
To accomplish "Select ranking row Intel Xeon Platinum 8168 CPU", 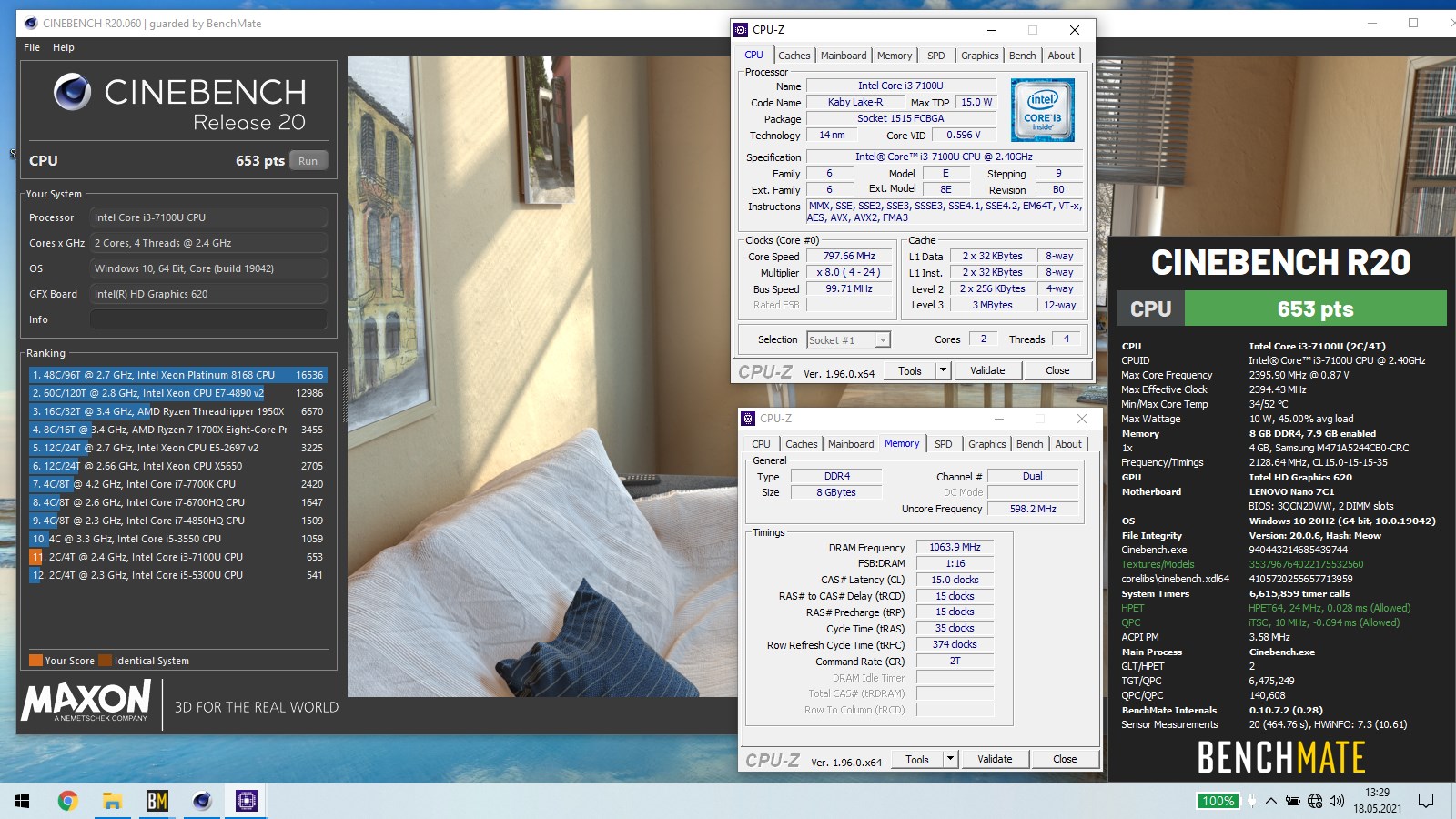I will point(178,375).
